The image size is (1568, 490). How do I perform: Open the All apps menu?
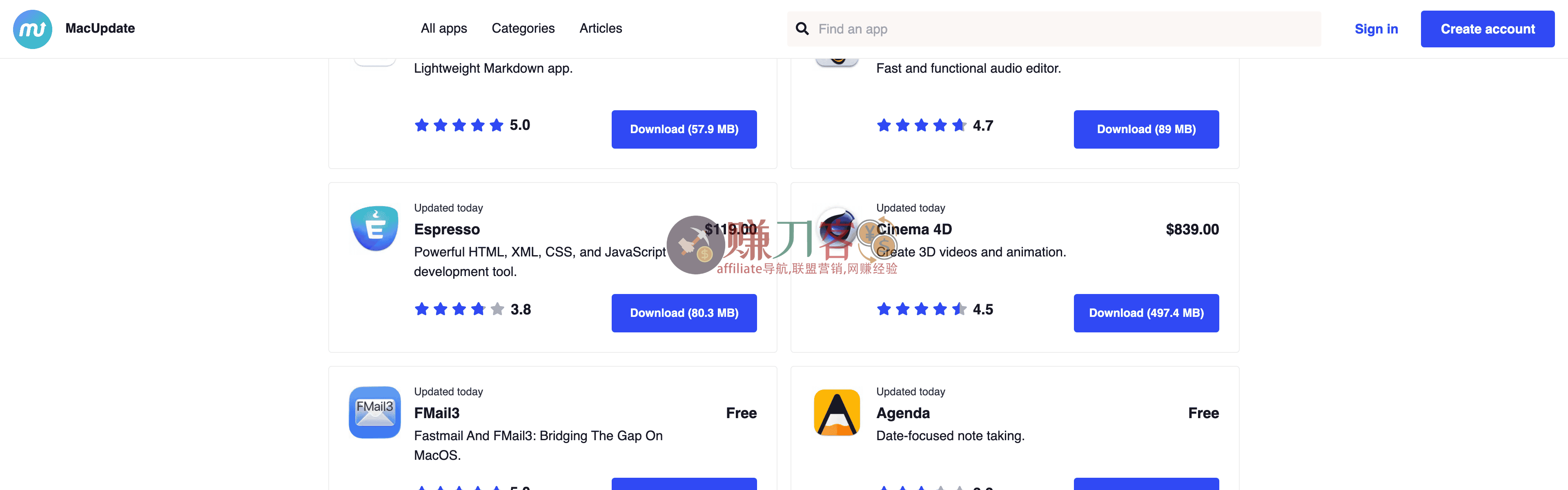[x=444, y=29]
